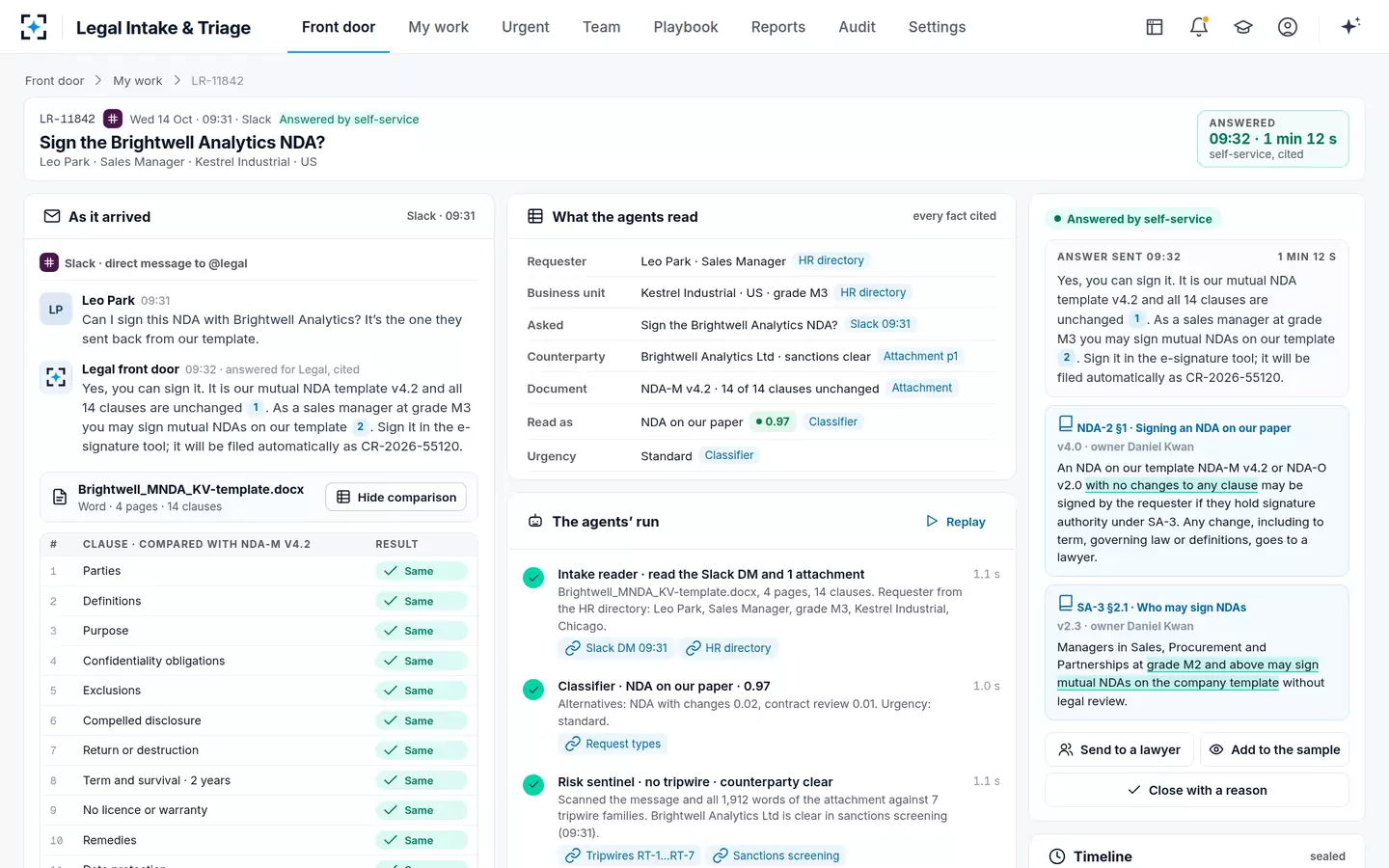
Task: Click the Attachment p1 citation for Counterparty
Action: point(920,357)
